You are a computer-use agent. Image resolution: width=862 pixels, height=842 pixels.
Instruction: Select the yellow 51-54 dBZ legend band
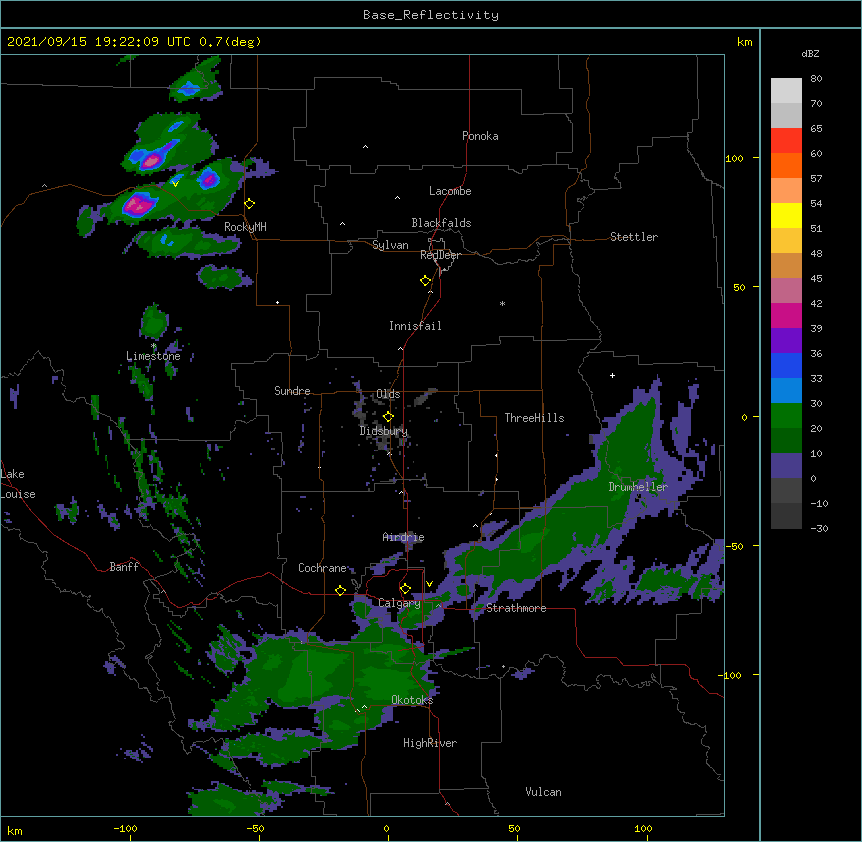pyautogui.click(x=786, y=215)
